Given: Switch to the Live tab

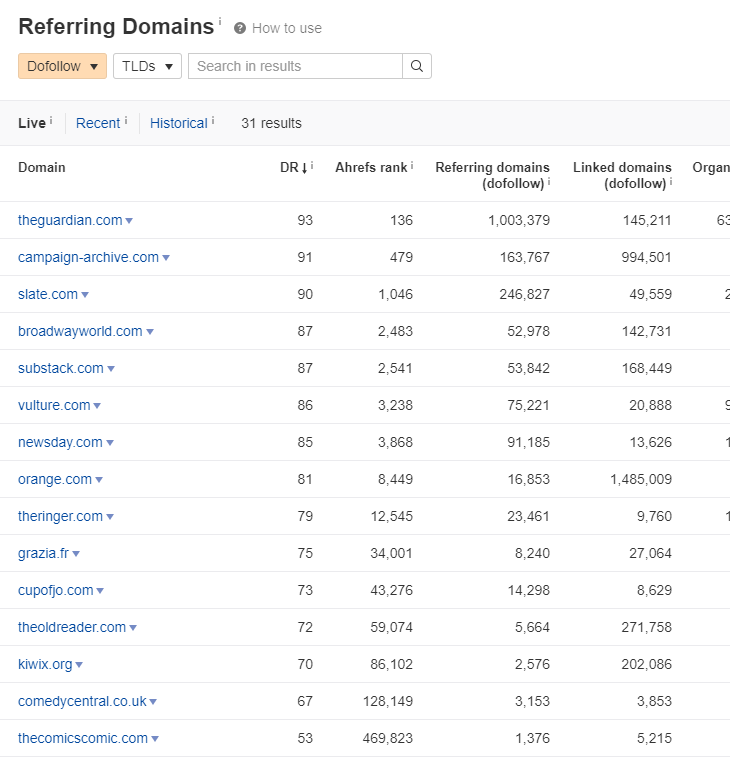Looking at the screenshot, I should point(32,123).
